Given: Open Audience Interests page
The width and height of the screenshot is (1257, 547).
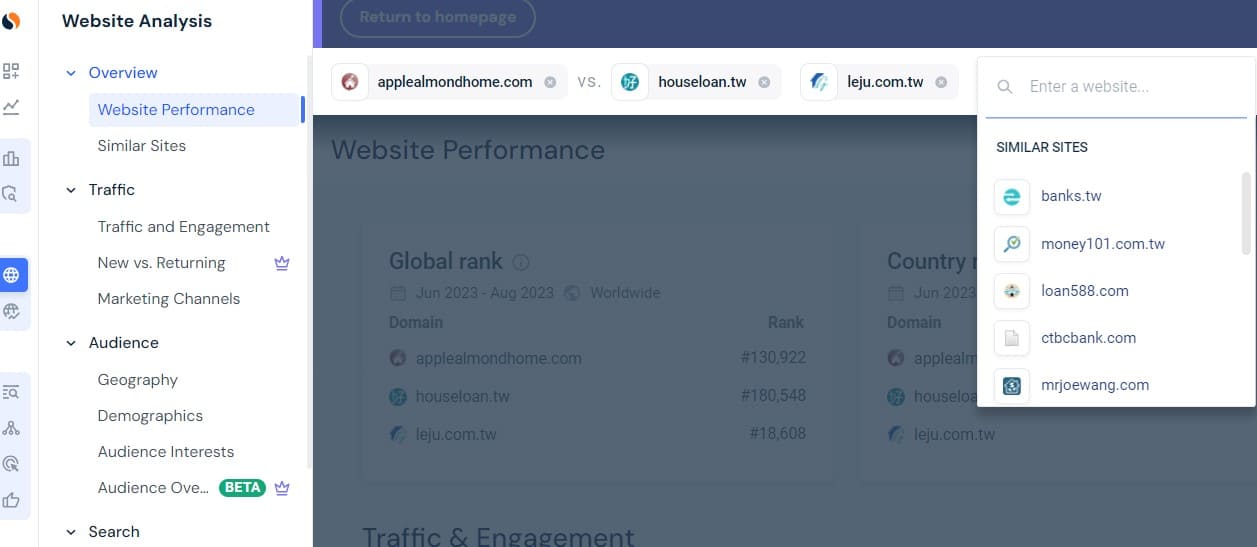Looking at the screenshot, I should [x=166, y=452].
